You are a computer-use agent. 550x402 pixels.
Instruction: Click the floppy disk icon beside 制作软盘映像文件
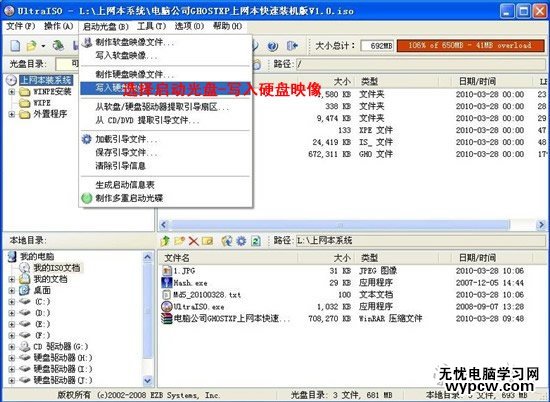(x=87, y=42)
